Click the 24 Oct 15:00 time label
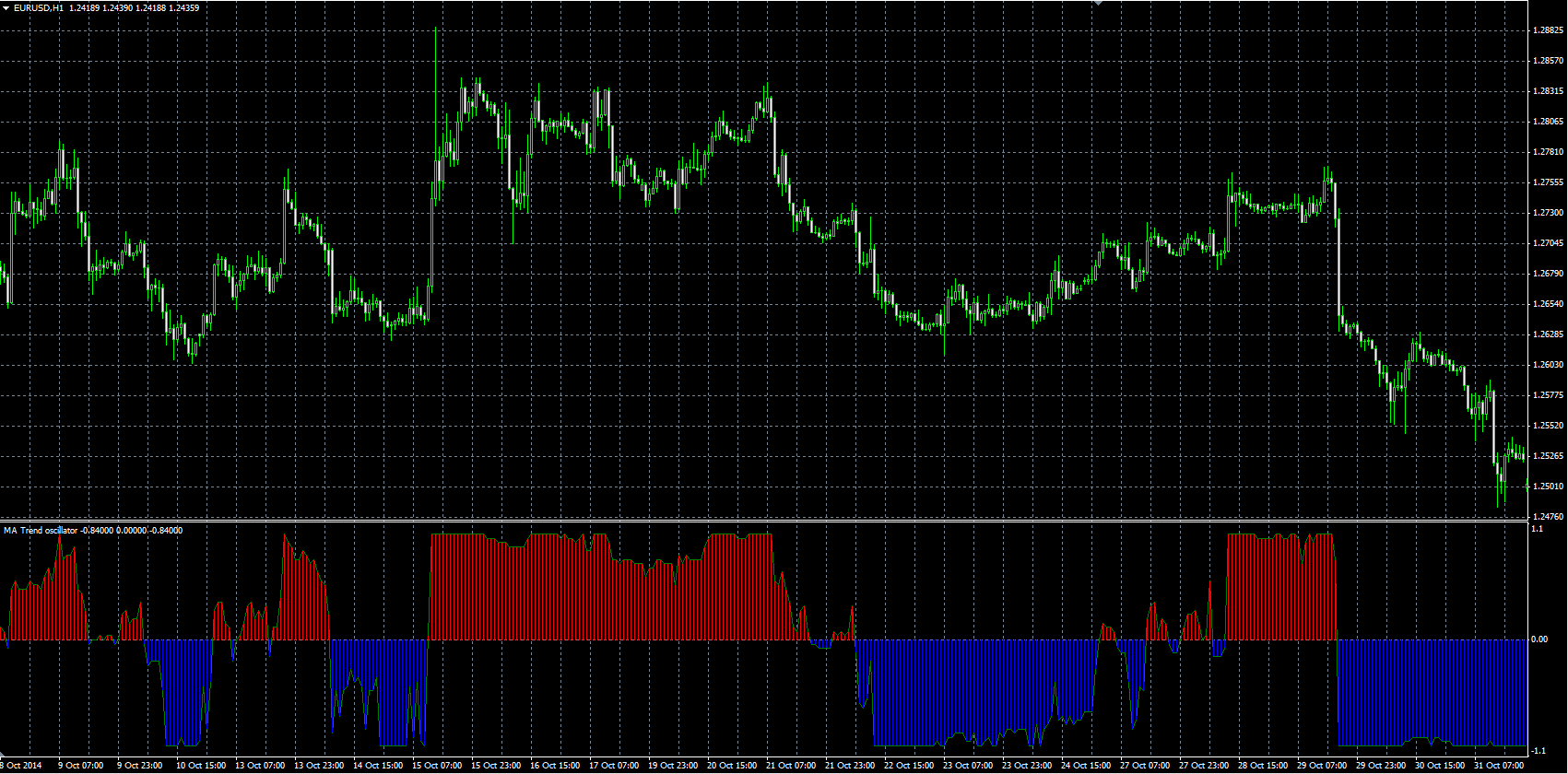Viewport: 1568px width, 774px height. coord(1086,766)
